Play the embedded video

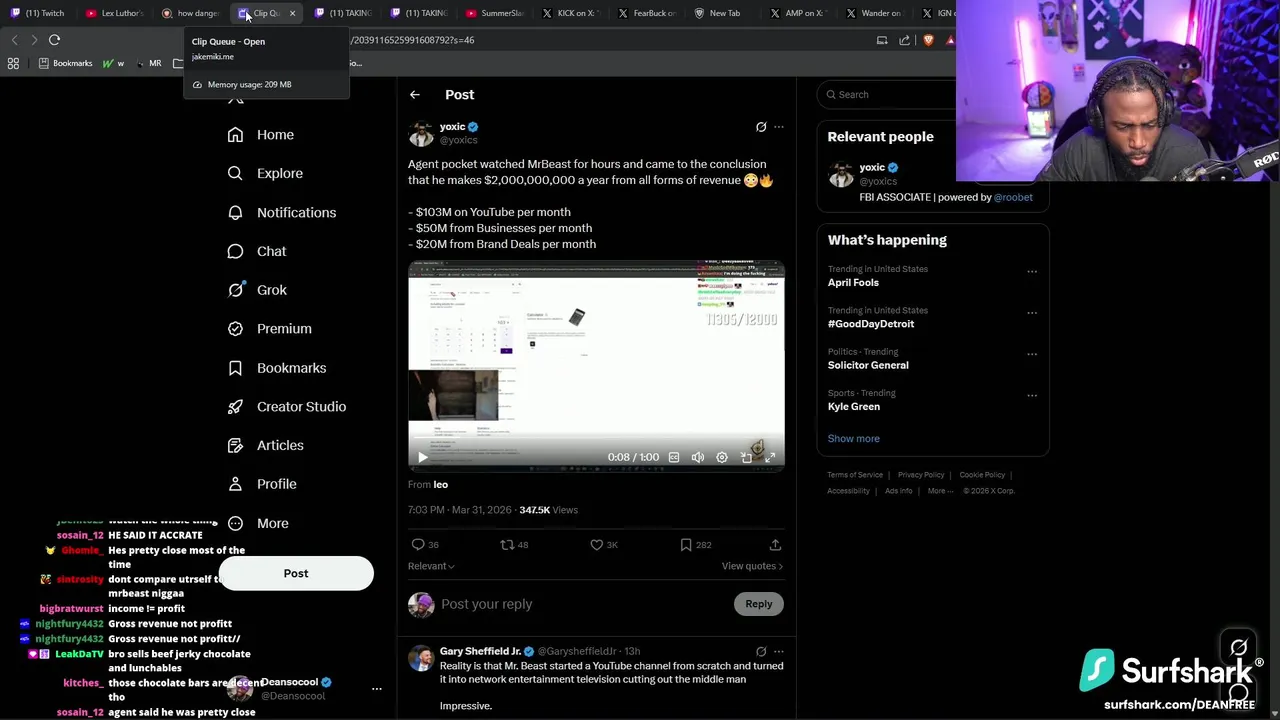click(x=422, y=457)
